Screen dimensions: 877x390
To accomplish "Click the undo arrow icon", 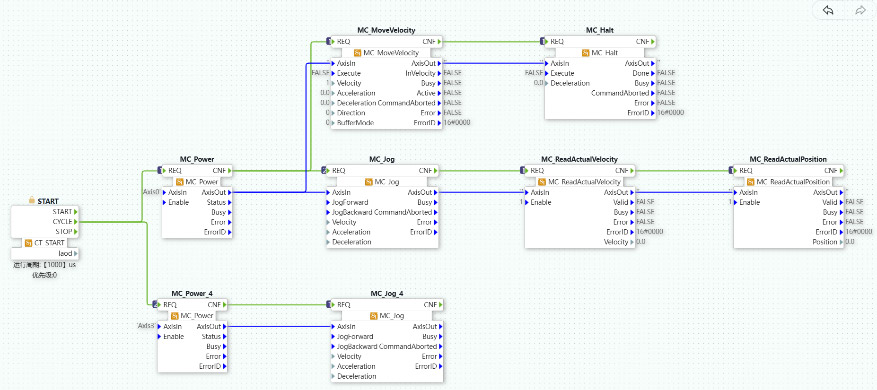I will pos(828,11).
